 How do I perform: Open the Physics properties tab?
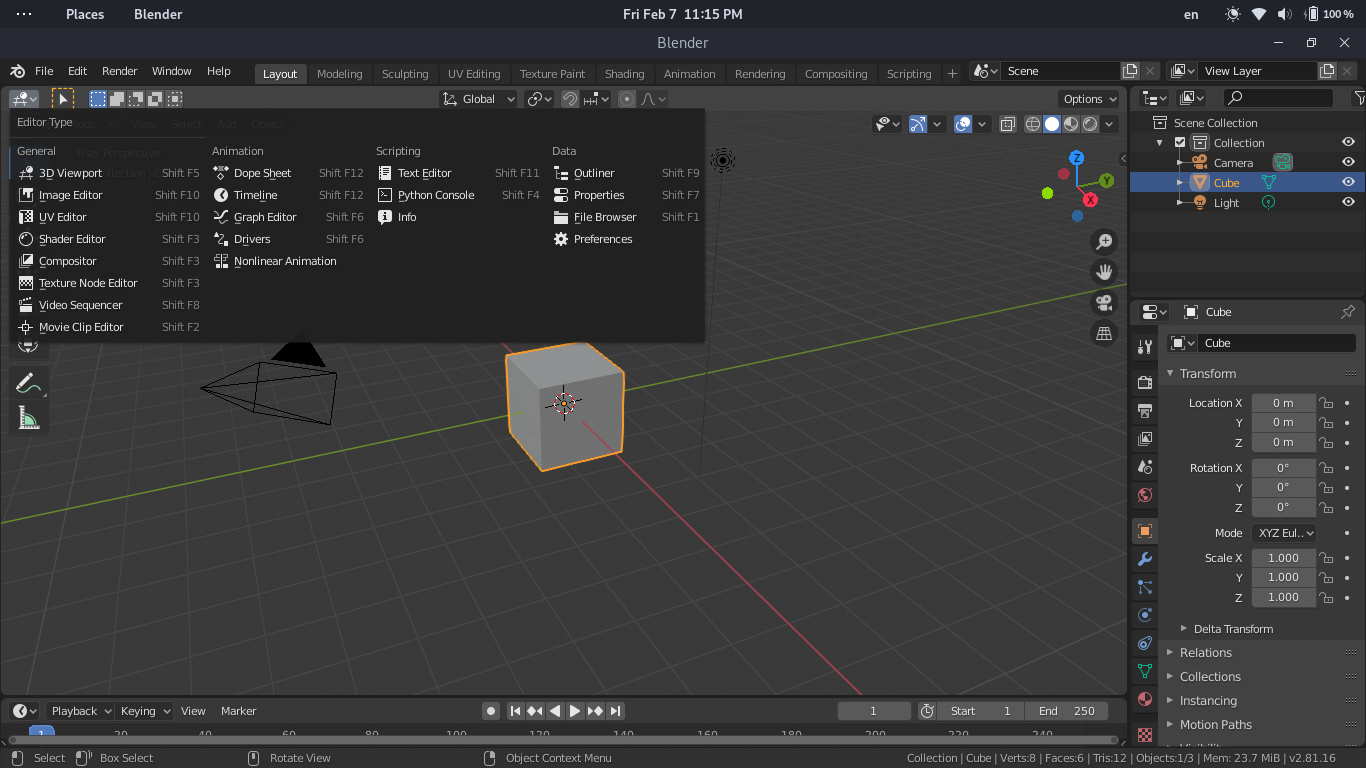[1145, 615]
